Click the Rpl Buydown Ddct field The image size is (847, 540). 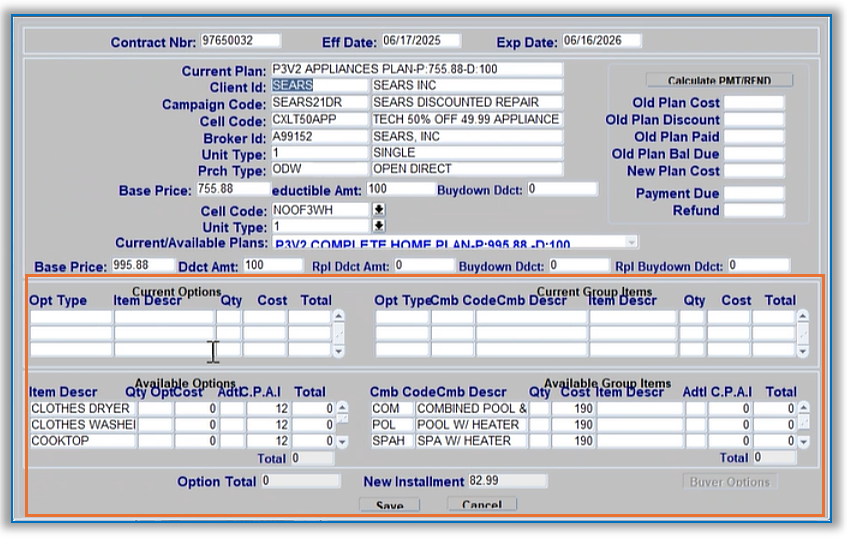758,265
